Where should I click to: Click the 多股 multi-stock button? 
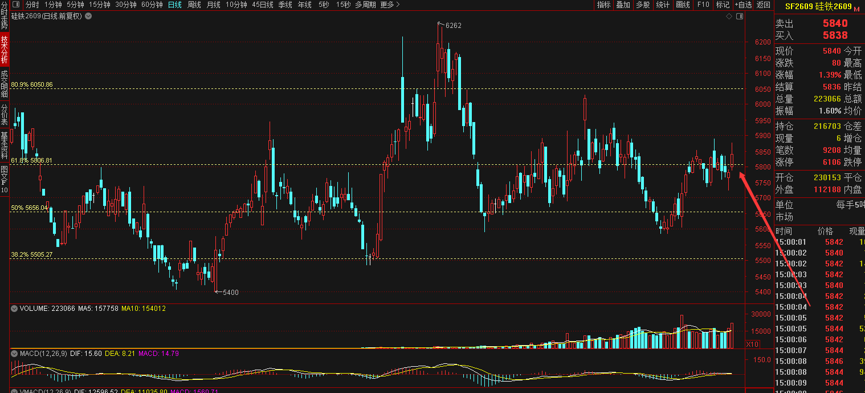point(643,4)
